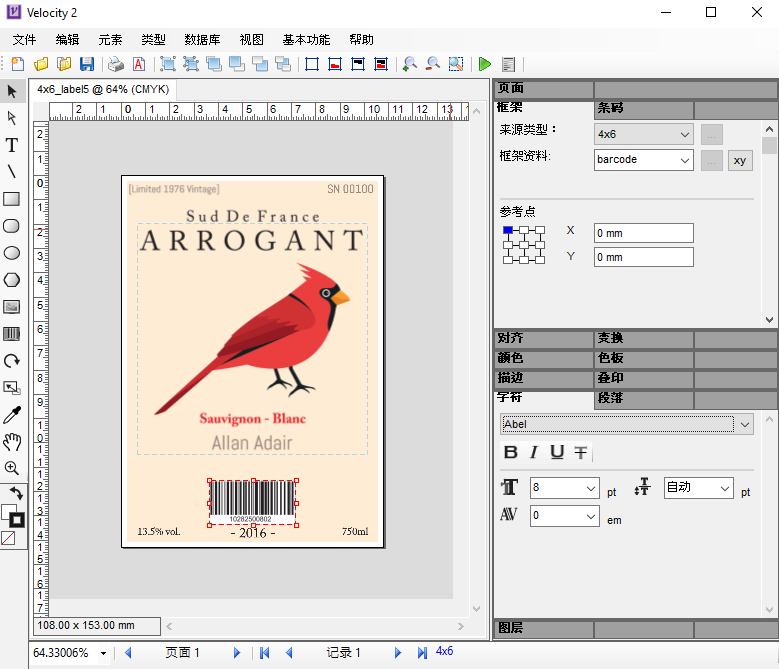This screenshot has height=669, width=779.
Task: Click the Save disk icon
Action: coord(87,64)
